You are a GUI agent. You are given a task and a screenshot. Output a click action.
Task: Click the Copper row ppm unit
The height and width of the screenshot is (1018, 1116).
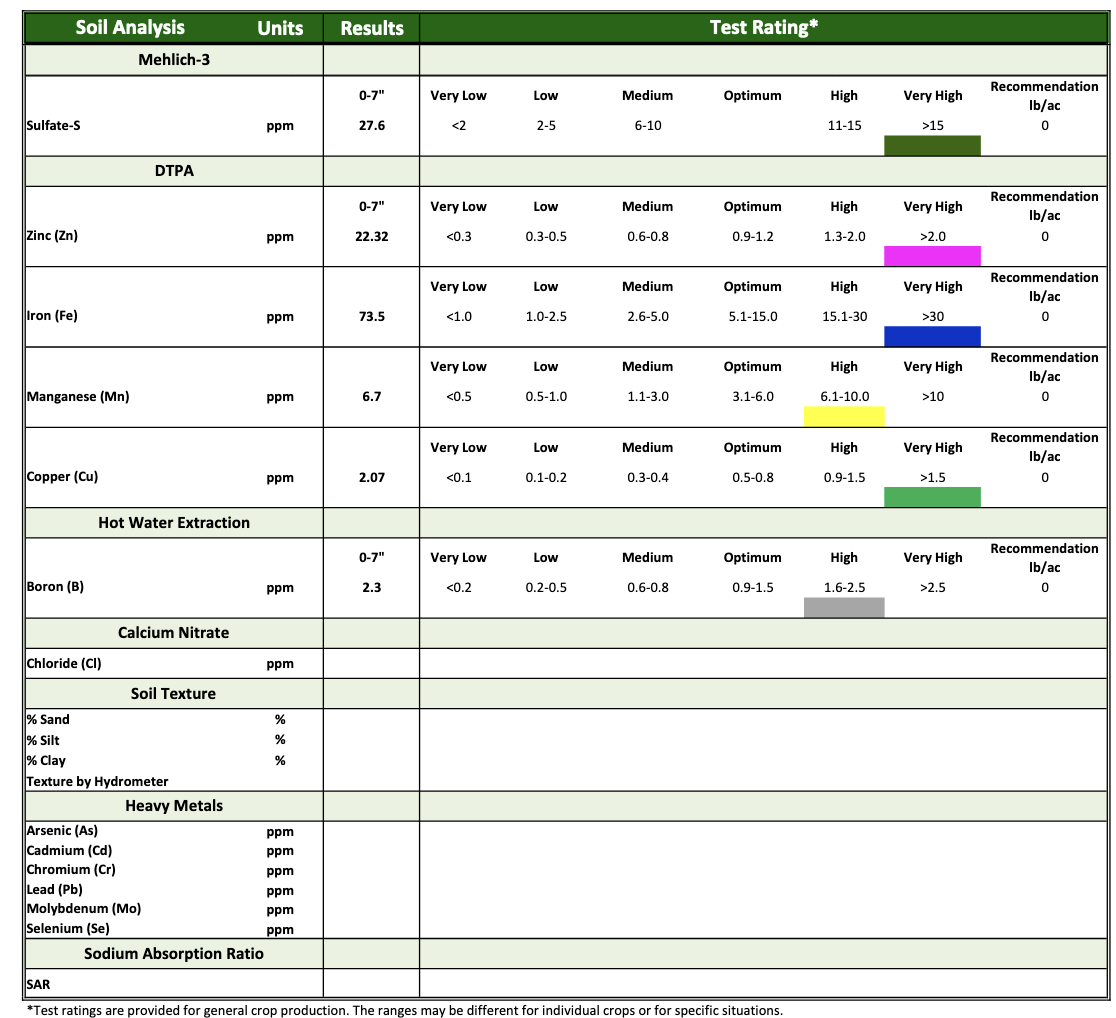pos(280,478)
